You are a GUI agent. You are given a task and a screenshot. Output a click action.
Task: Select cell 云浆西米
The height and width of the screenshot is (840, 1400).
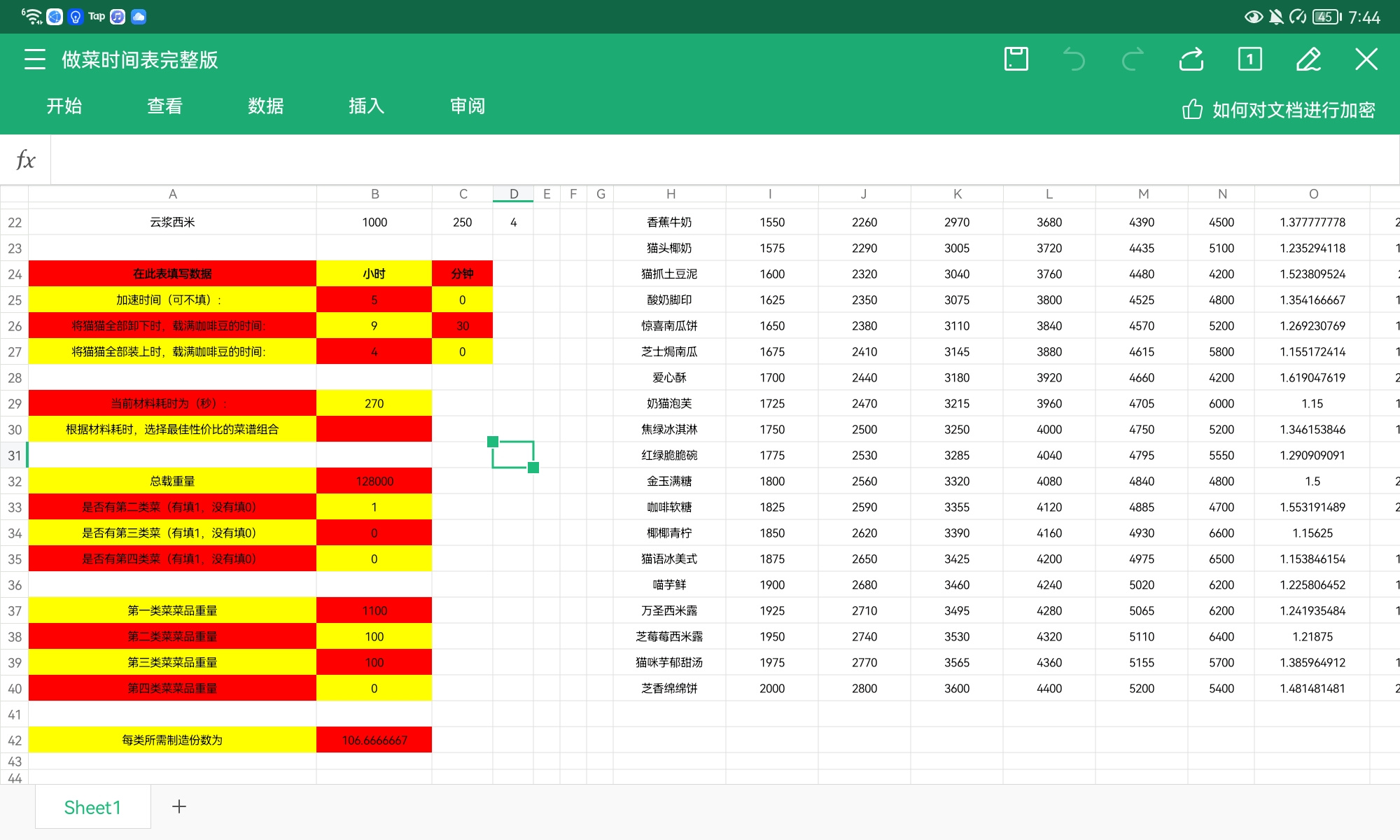coord(172,222)
